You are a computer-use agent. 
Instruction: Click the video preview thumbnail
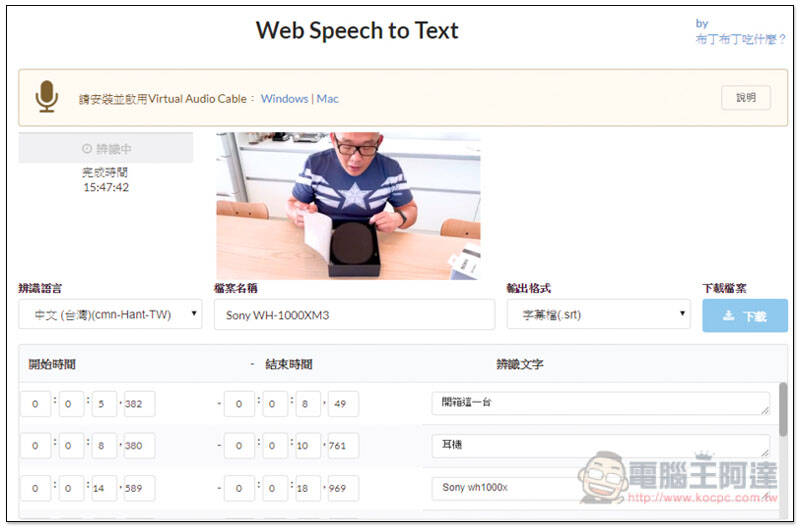coord(348,206)
